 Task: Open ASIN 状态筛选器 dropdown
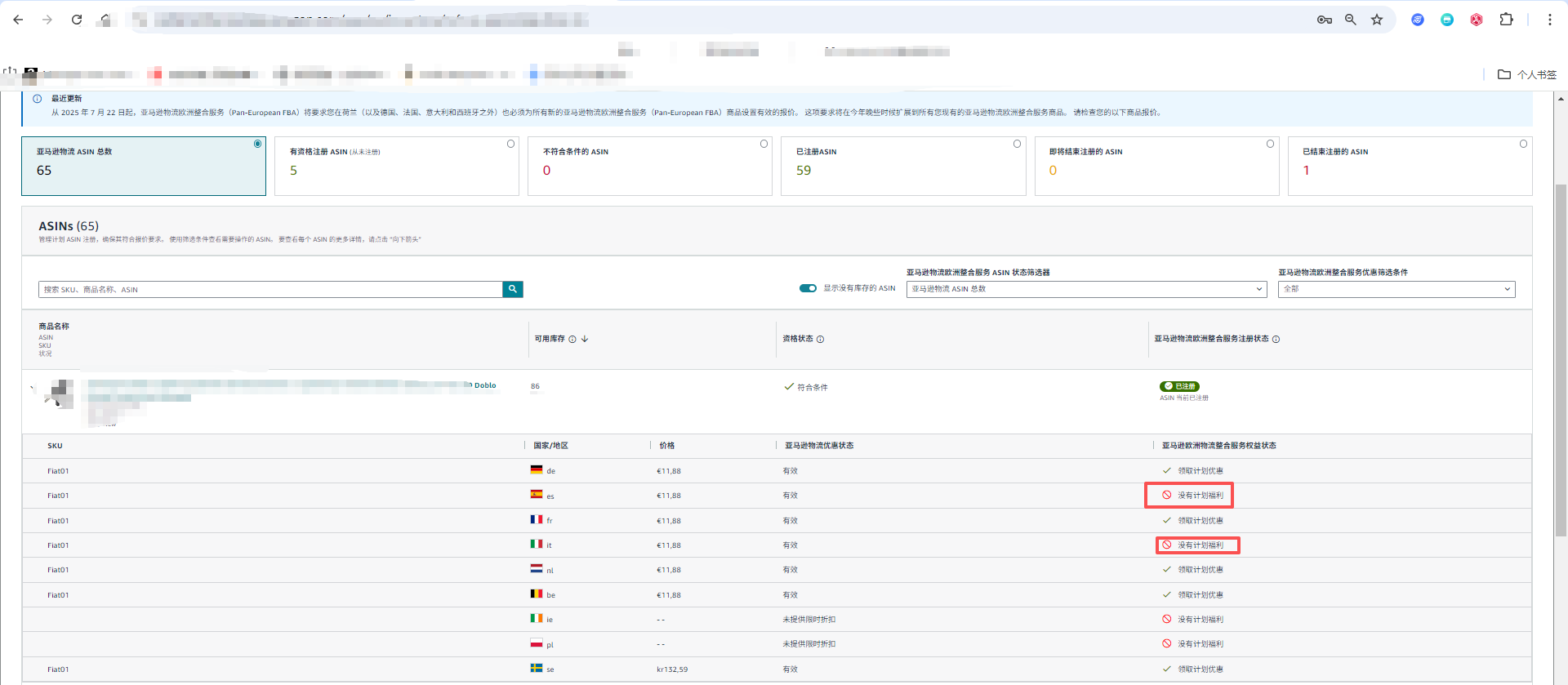[1086, 289]
